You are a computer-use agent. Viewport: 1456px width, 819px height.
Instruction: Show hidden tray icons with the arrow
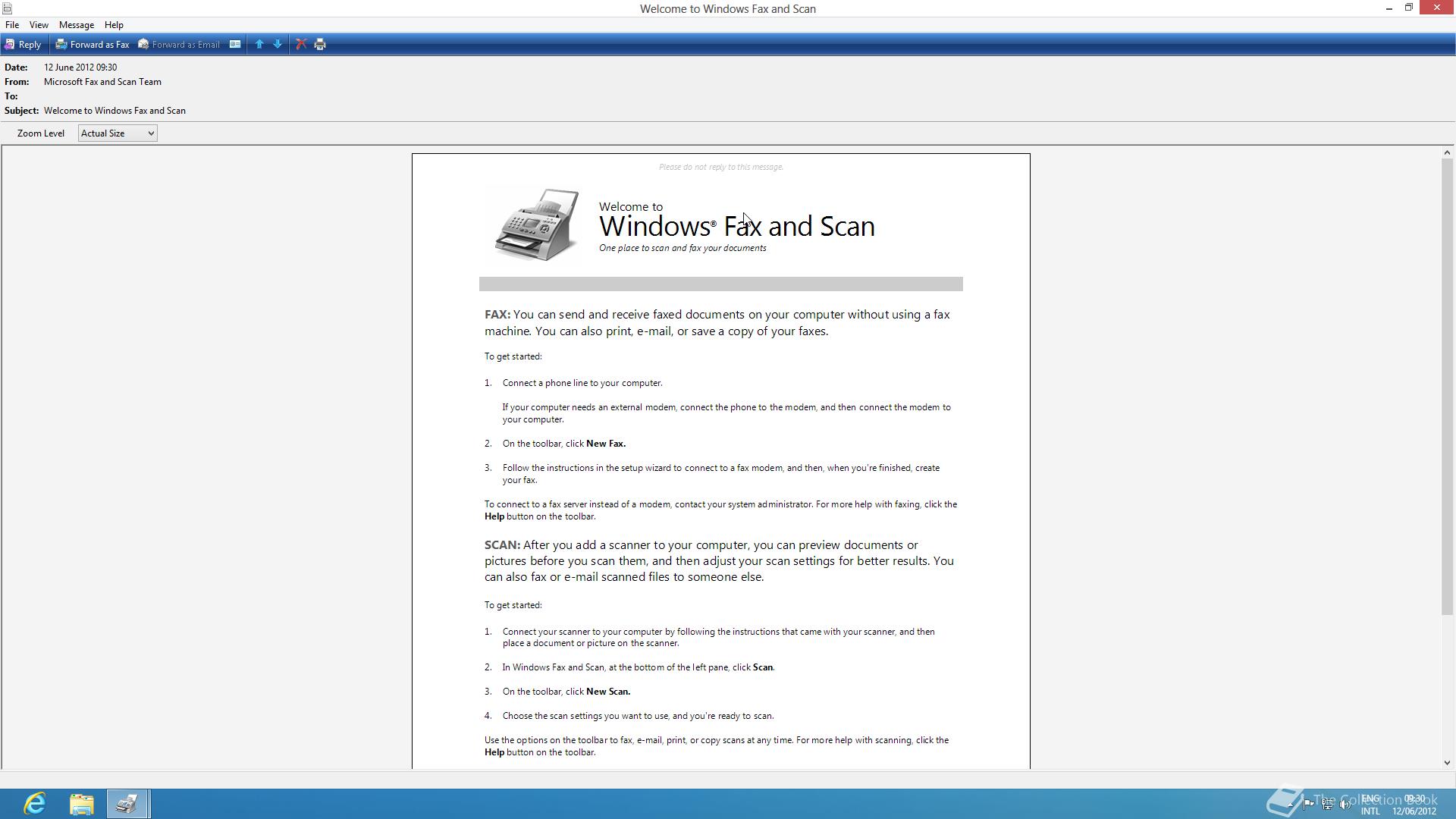(1290, 805)
